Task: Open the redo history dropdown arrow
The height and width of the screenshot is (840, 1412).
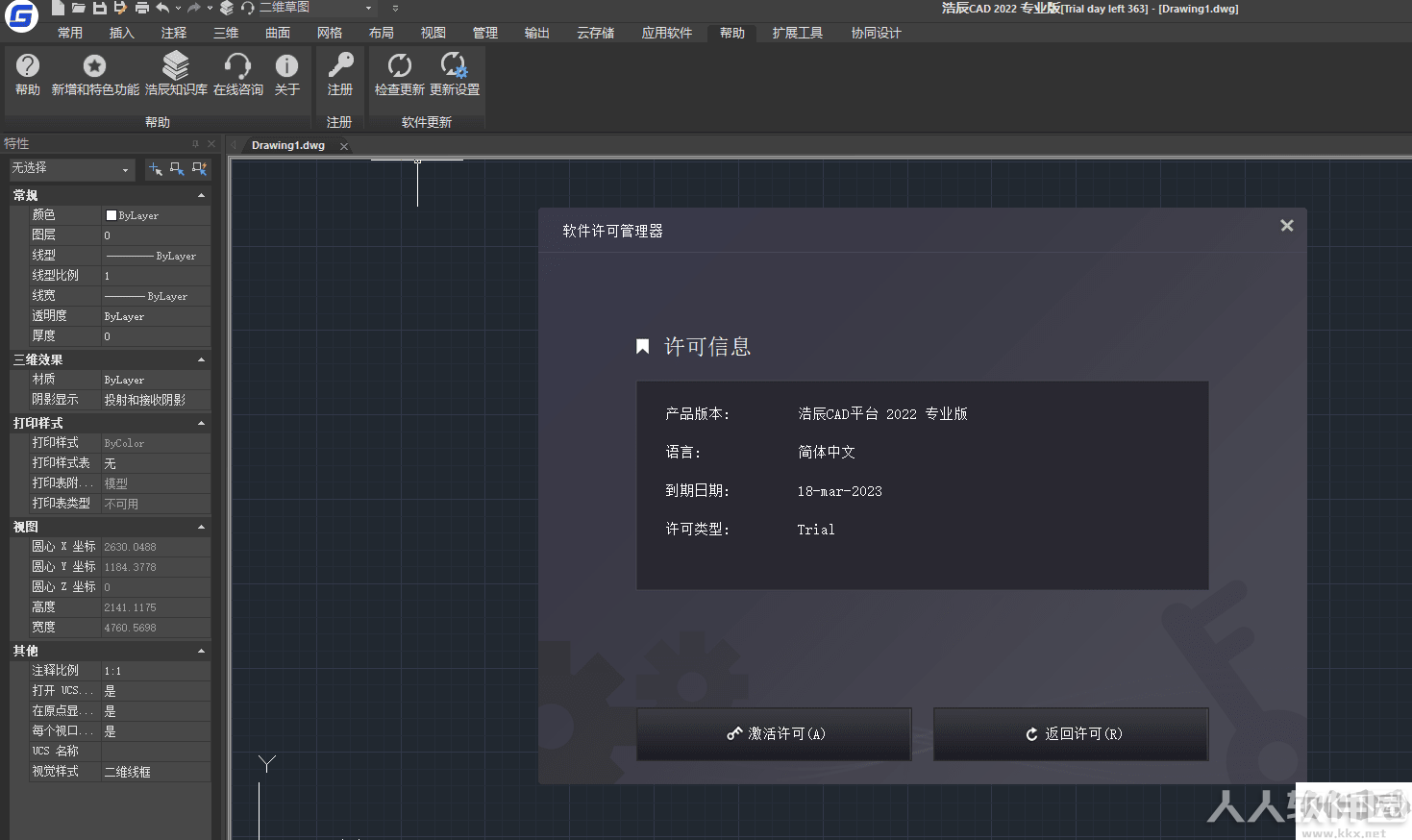Action: pyautogui.click(x=210, y=8)
